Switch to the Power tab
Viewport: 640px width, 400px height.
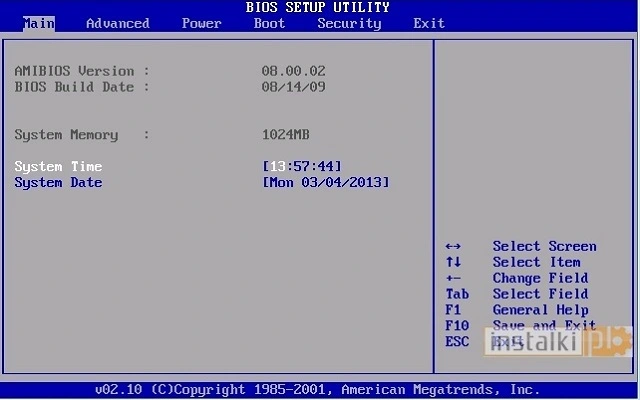[x=202, y=23]
